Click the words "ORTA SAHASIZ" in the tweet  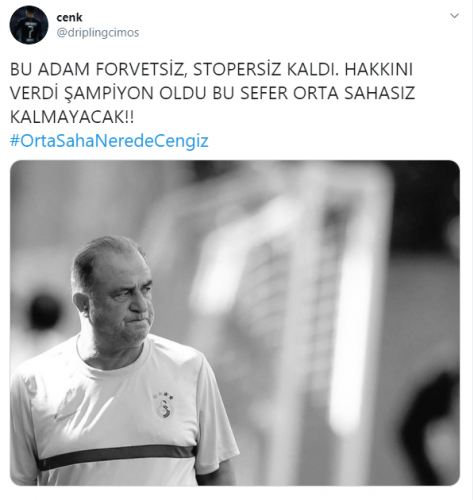pyautogui.click(x=354, y=93)
